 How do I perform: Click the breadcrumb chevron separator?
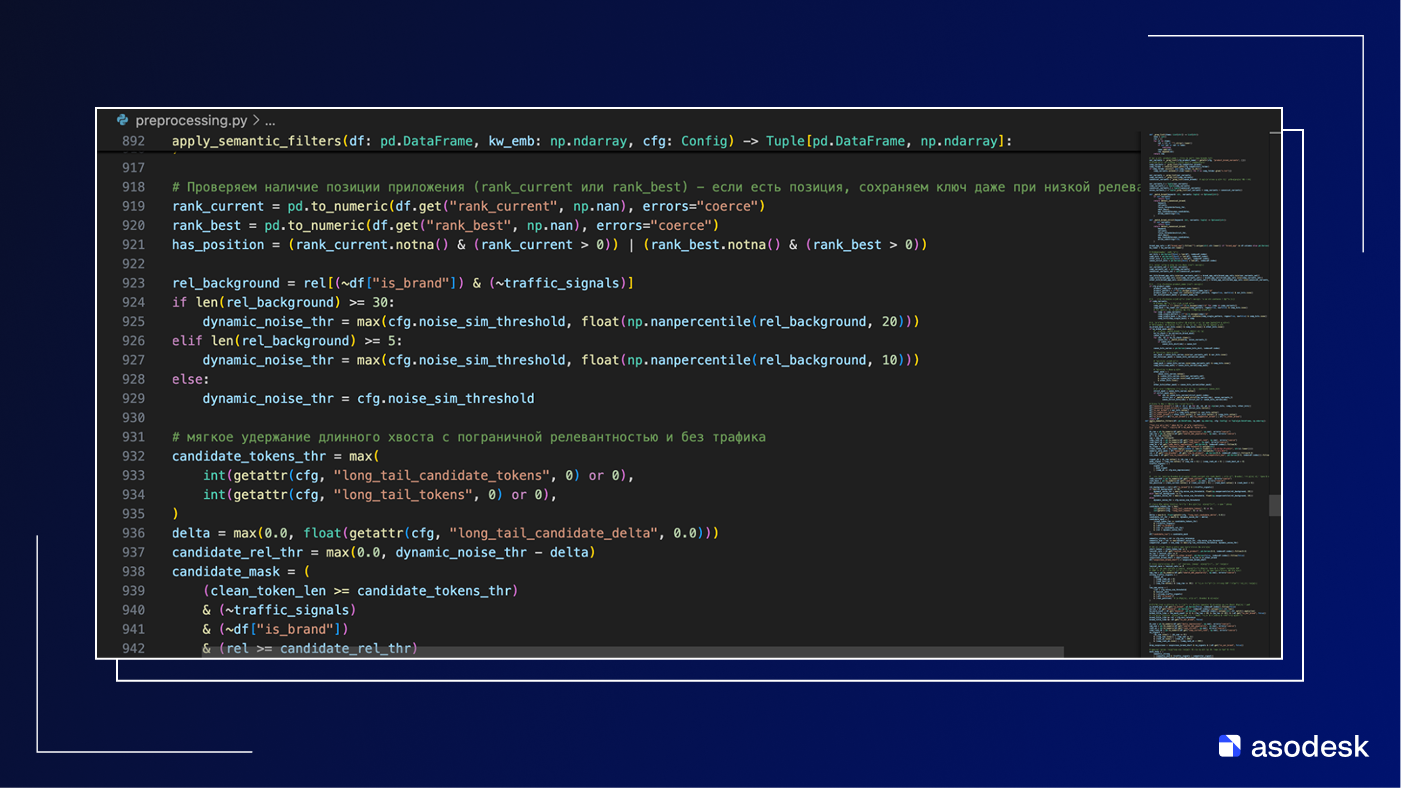coord(256,120)
